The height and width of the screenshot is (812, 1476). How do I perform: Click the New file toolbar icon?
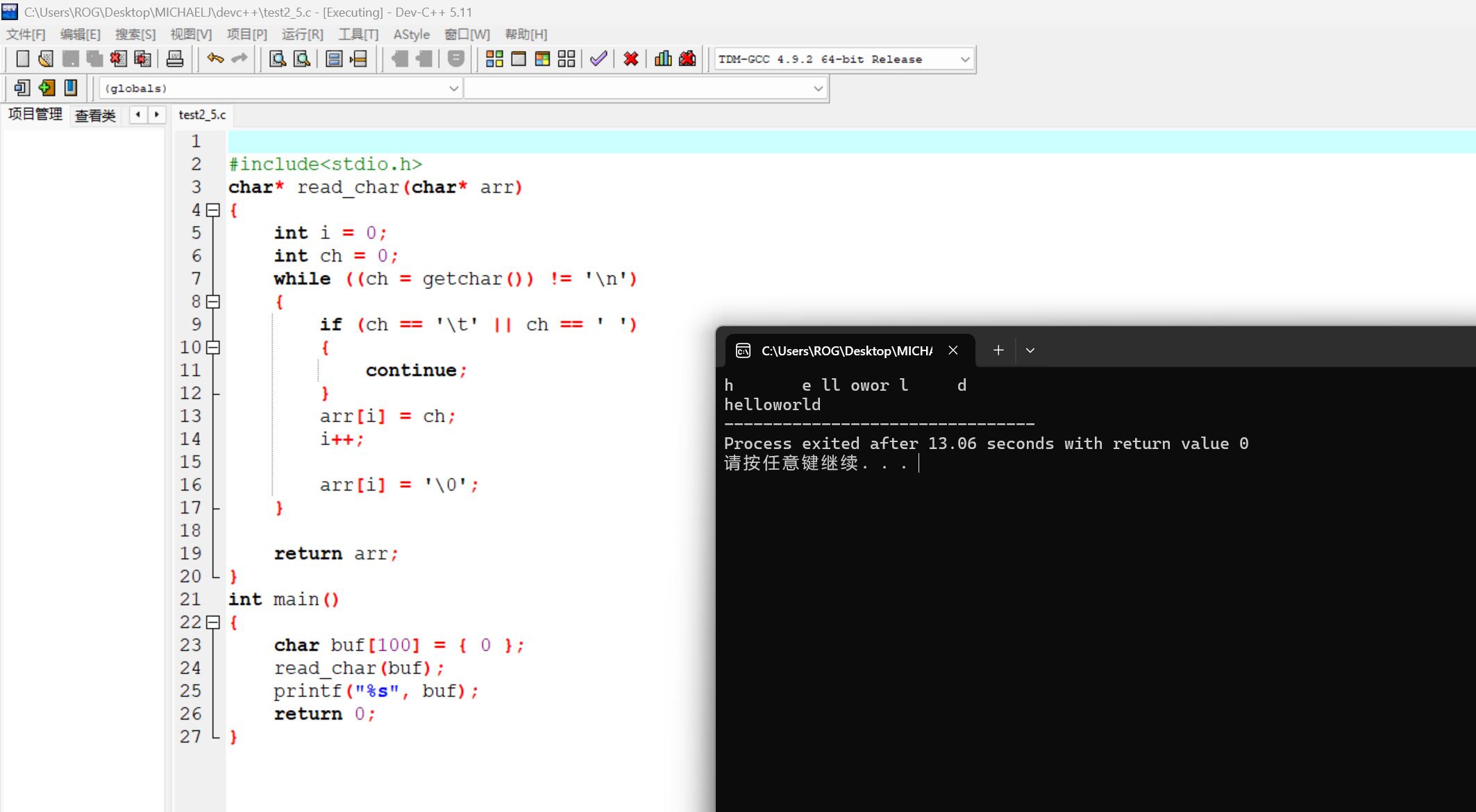[22, 59]
